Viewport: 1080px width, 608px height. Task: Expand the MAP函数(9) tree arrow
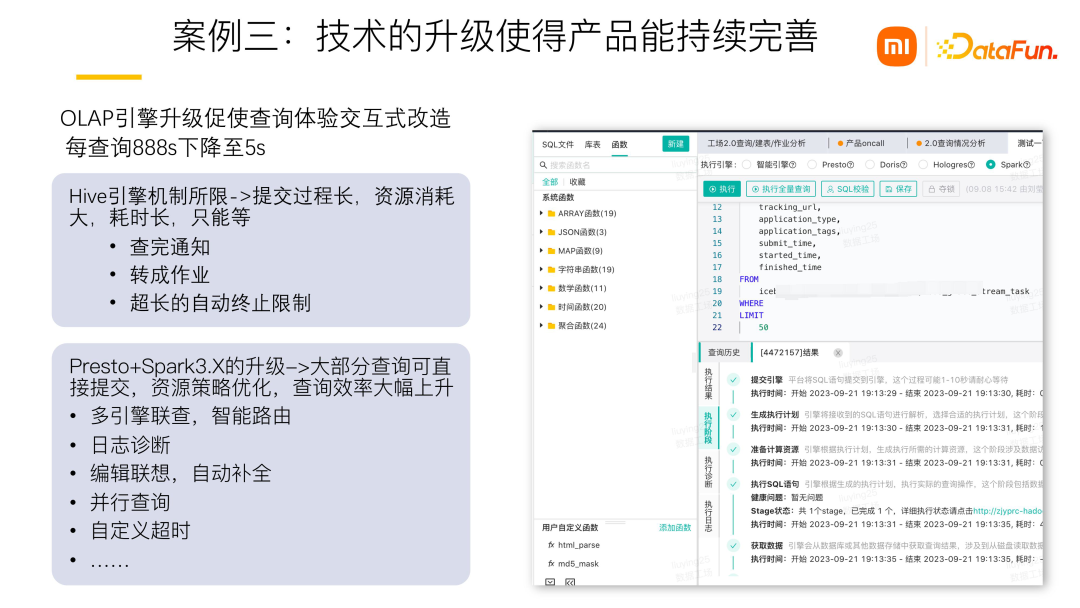541,251
